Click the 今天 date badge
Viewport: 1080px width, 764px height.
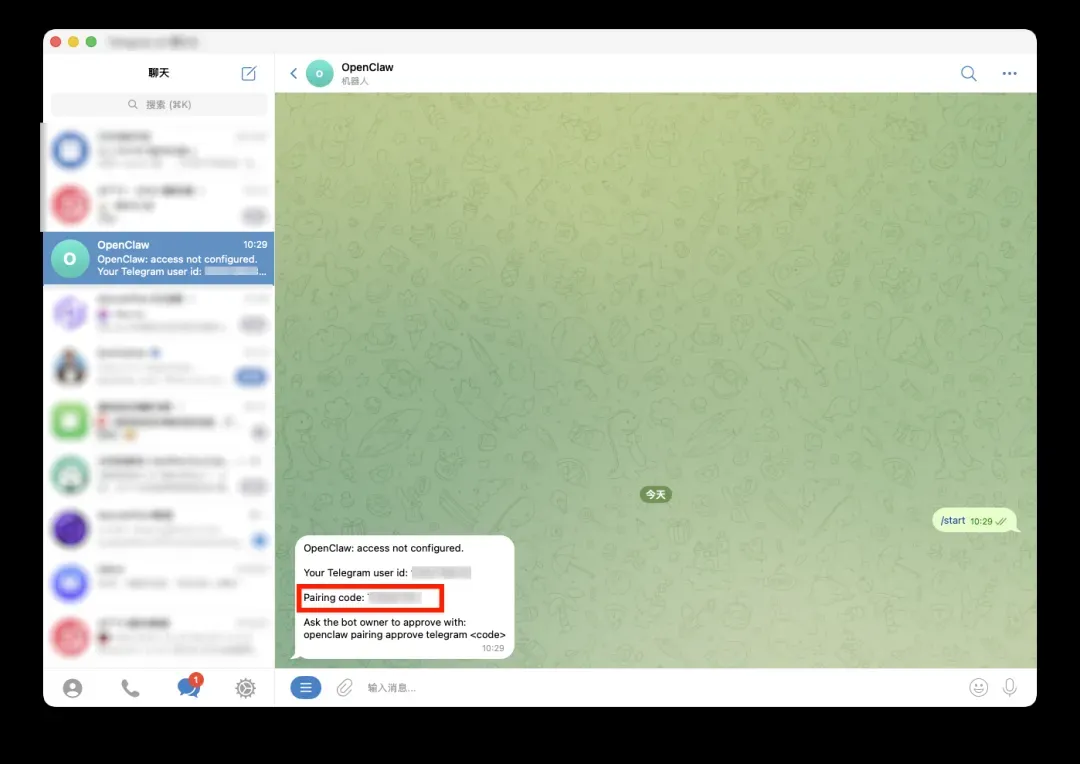pos(655,495)
